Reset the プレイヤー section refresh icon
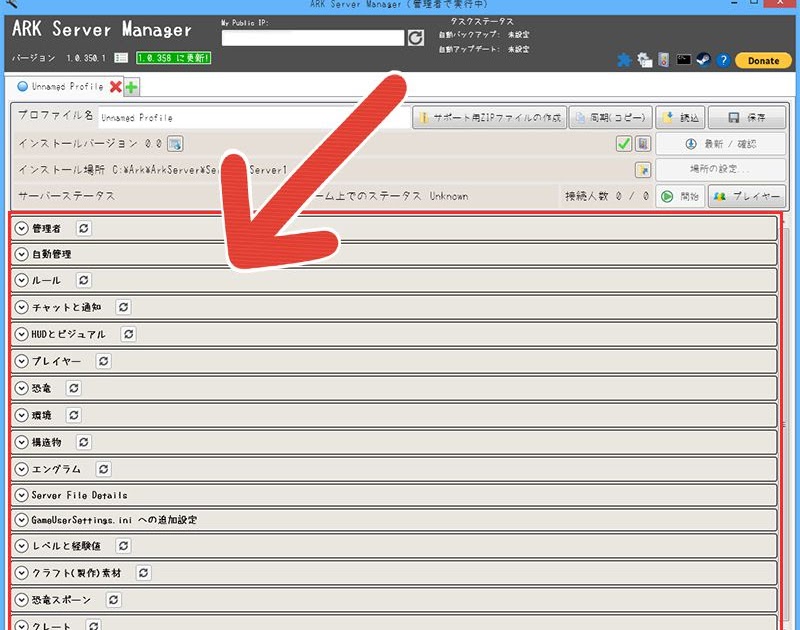The width and height of the screenshot is (800, 630). tap(104, 361)
